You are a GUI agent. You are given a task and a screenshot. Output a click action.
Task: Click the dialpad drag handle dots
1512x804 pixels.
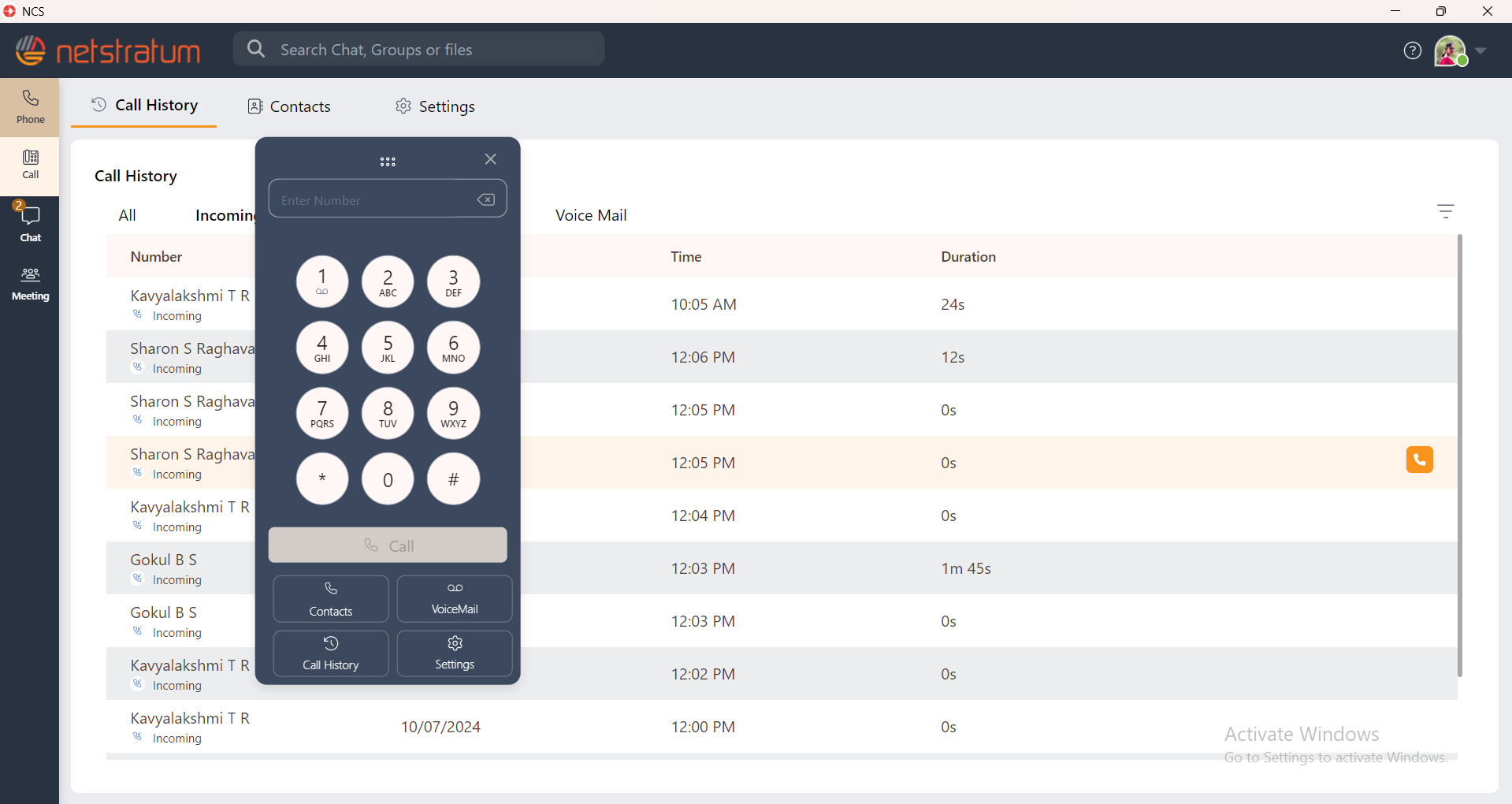pyautogui.click(x=388, y=162)
